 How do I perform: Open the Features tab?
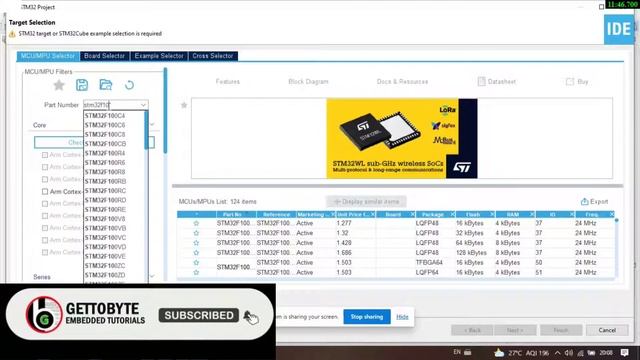pos(228,82)
